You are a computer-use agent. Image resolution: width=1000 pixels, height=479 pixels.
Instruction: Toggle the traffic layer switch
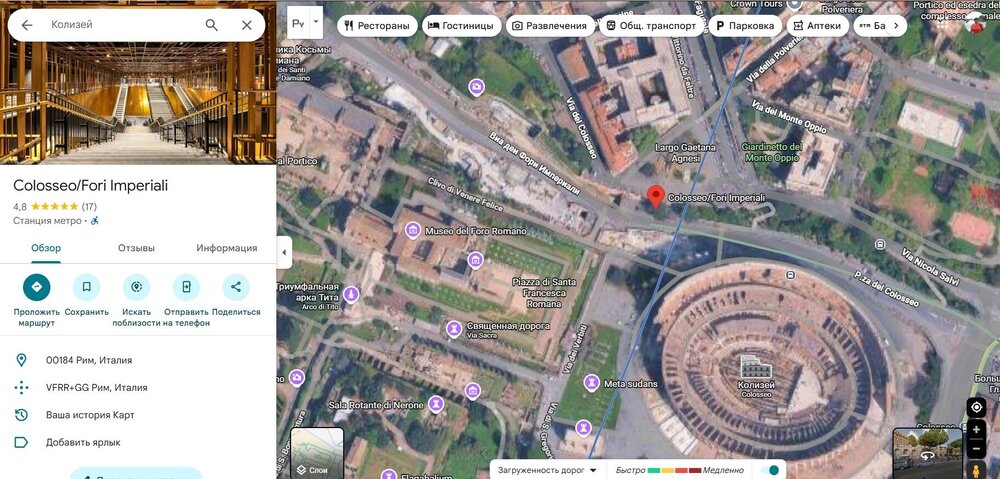(771, 470)
